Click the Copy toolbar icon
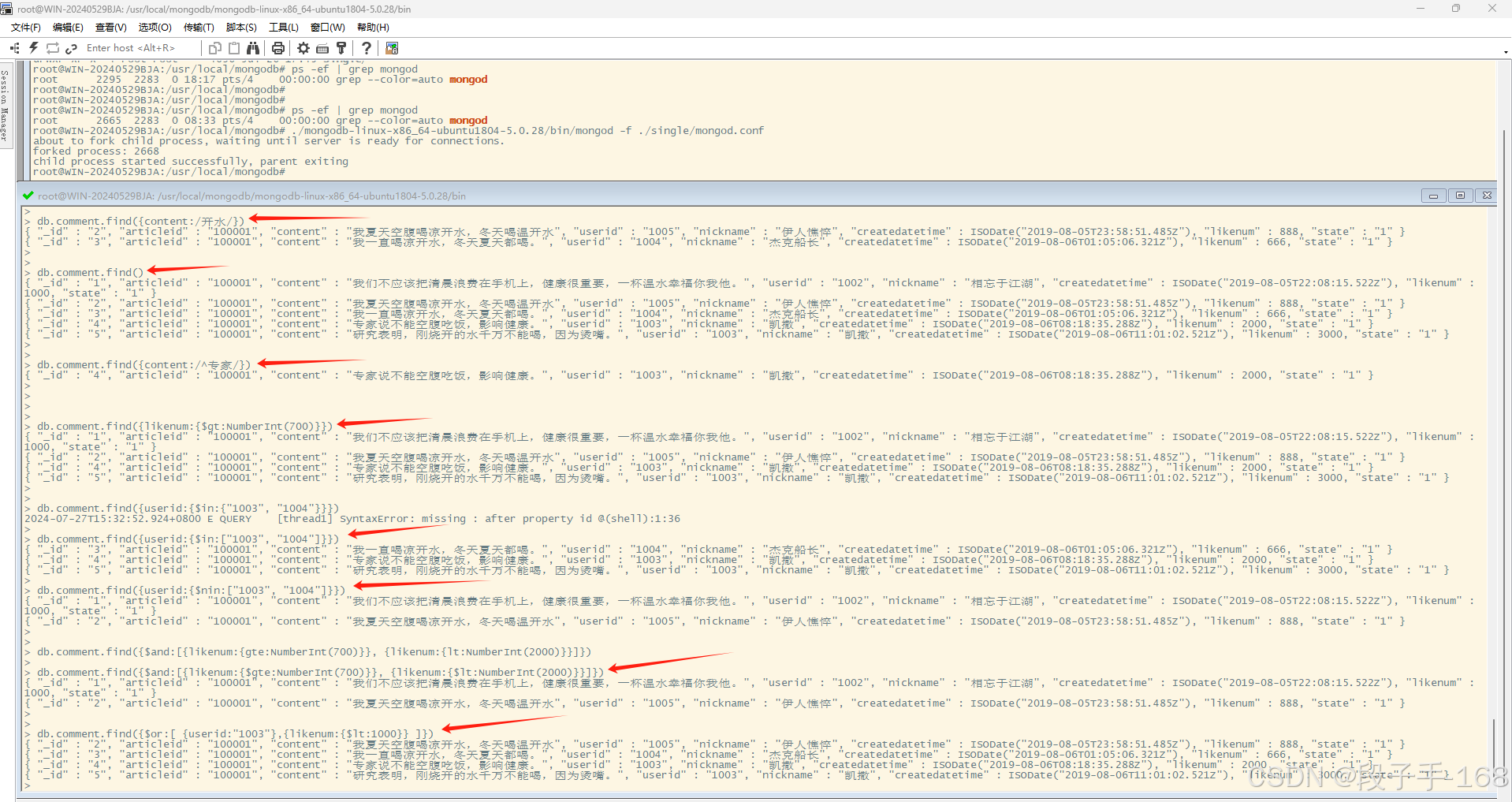 pyautogui.click(x=215, y=48)
